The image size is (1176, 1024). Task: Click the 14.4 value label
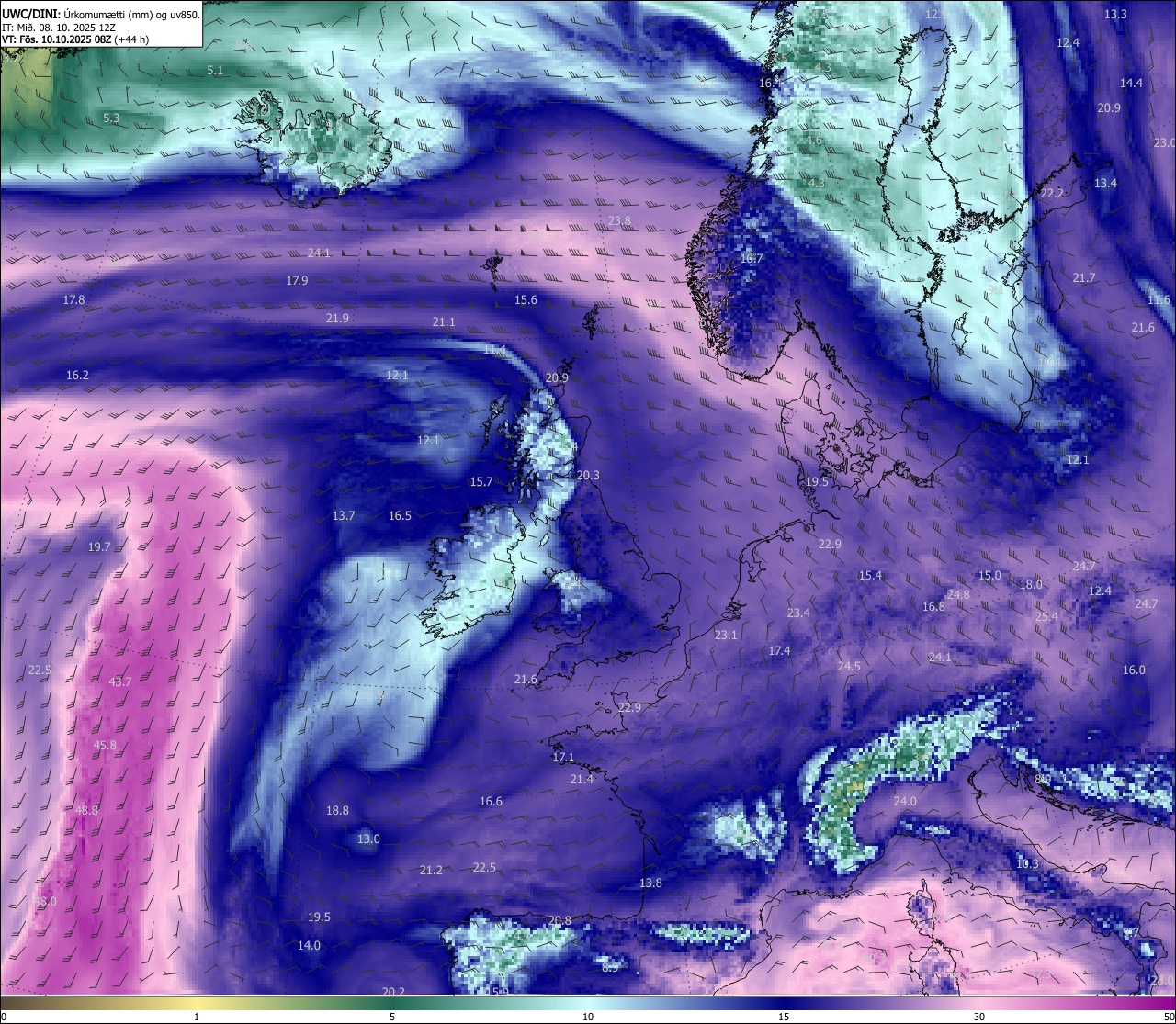pos(1131,83)
